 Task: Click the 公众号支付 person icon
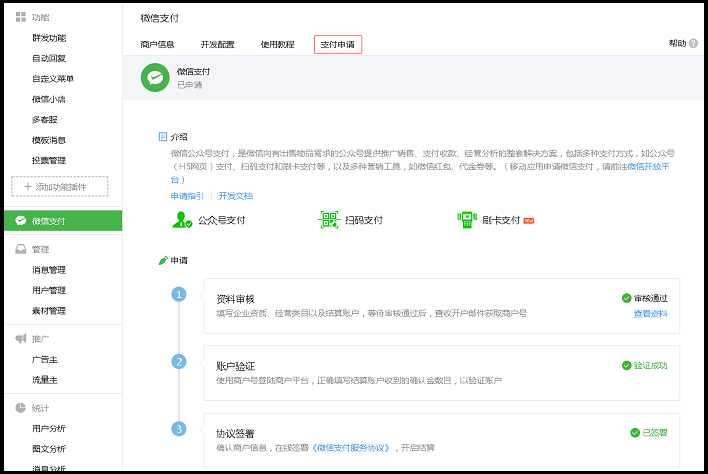tap(182, 220)
